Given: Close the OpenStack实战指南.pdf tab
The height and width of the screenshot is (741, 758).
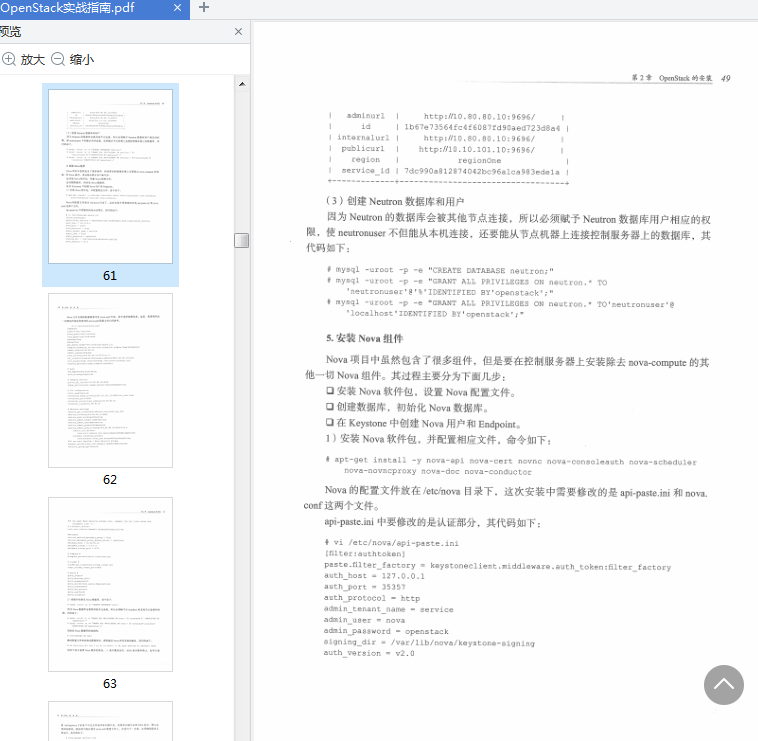Looking at the screenshot, I should 177,8.
